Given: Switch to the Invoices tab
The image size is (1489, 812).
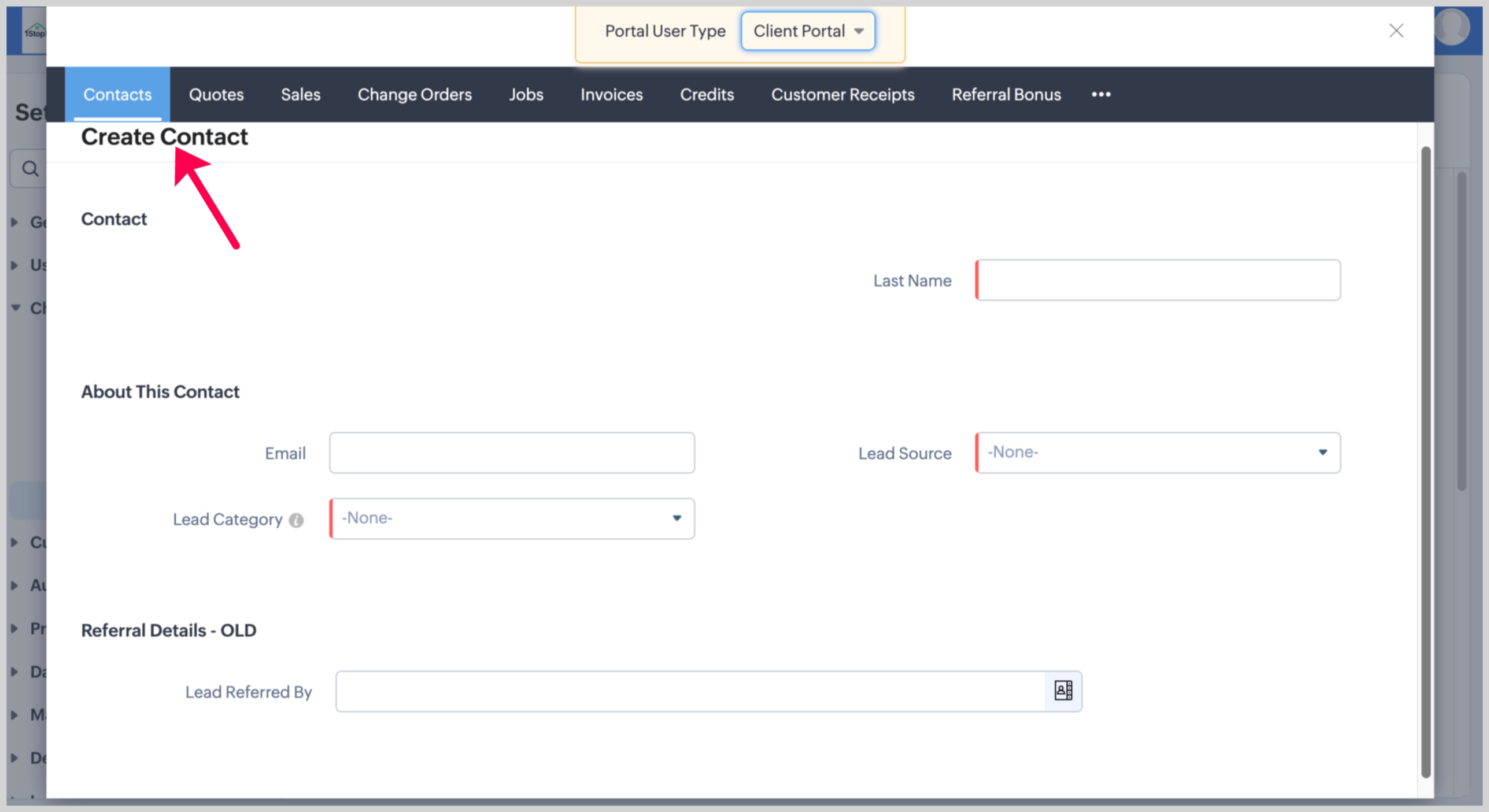Looking at the screenshot, I should tap(611, 94).
